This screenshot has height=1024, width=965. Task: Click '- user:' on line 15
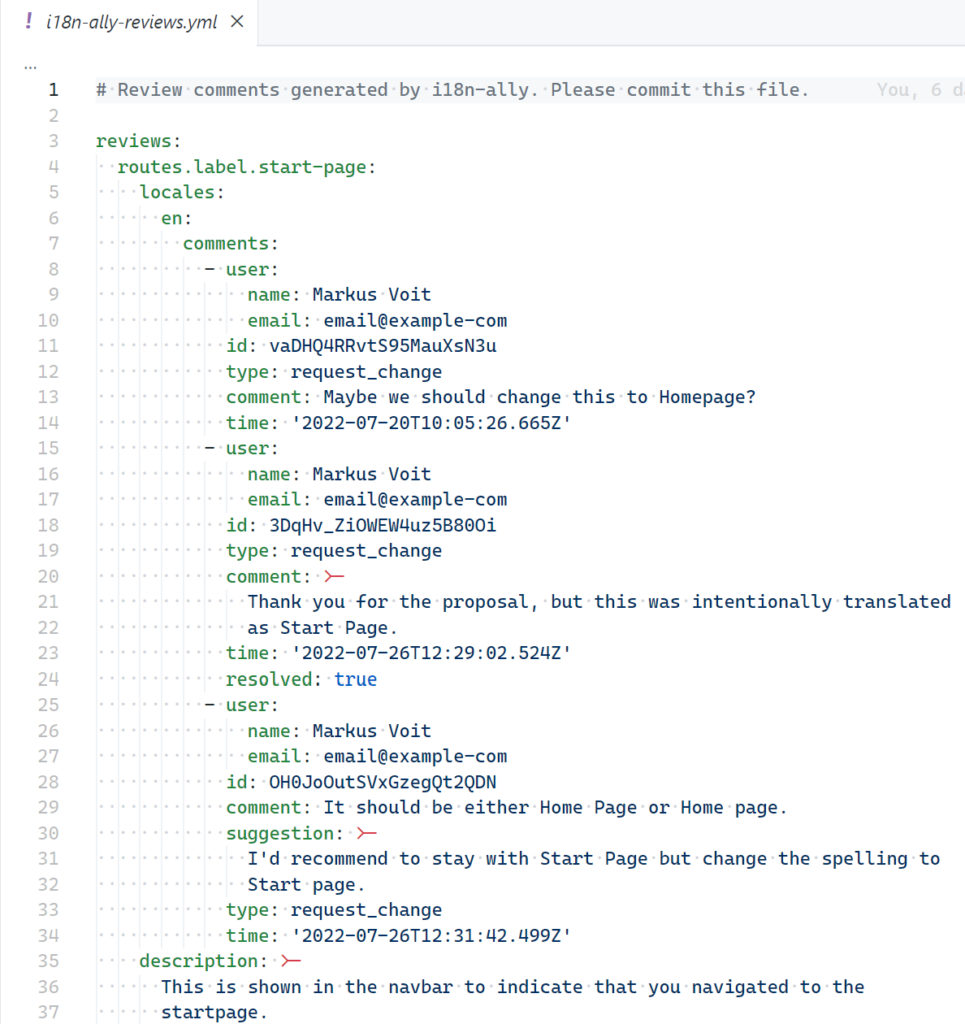point(242,448)
